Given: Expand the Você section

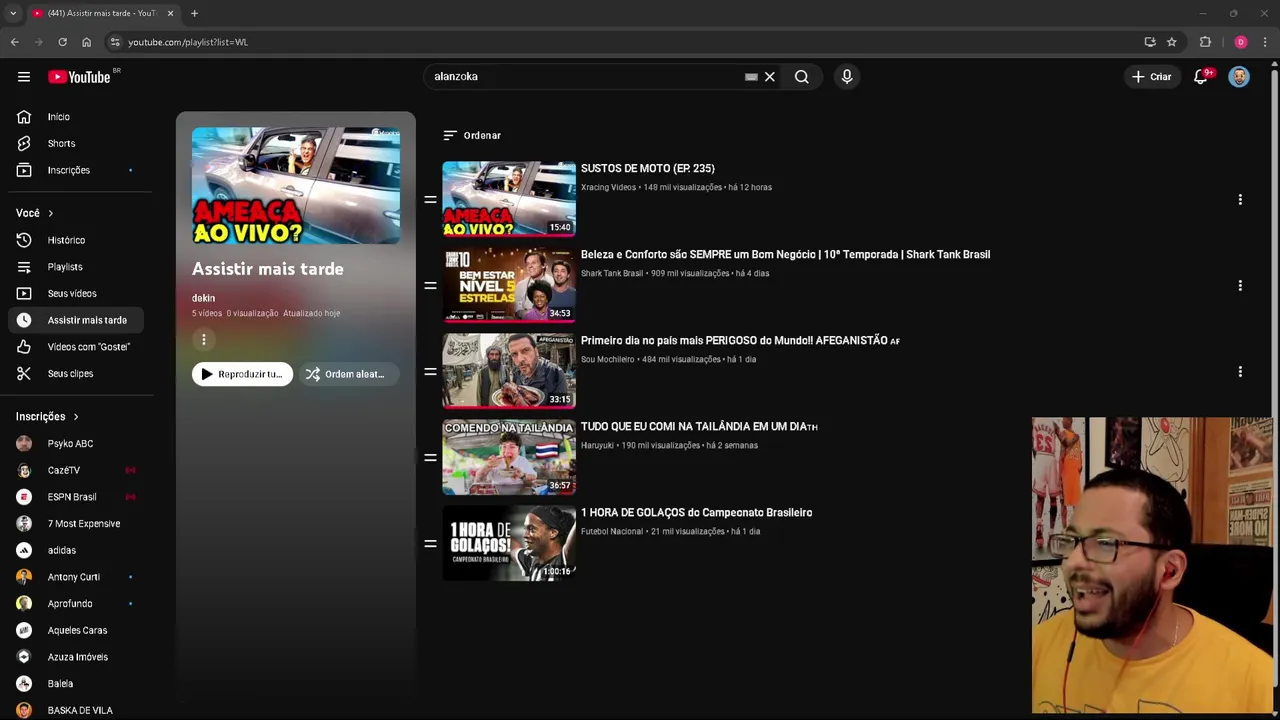Looking at the screenshot, I should click(x=35, y=213).
